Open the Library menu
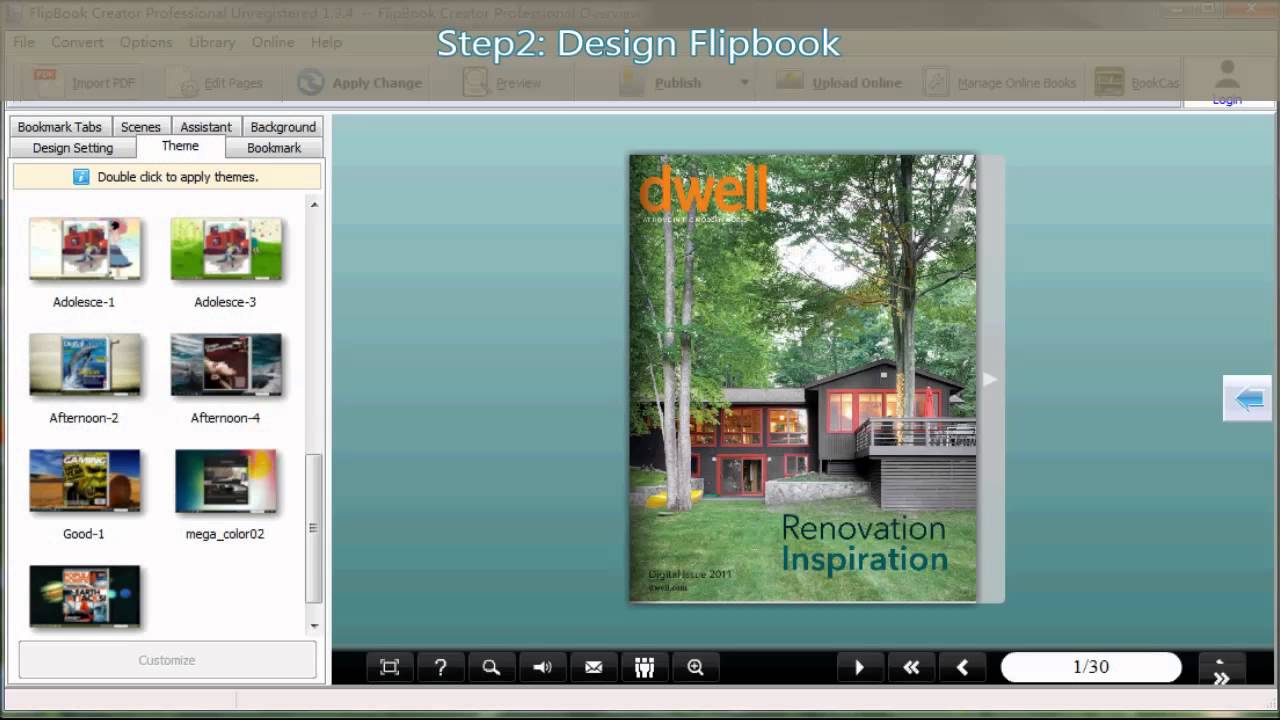 pos(212,42)
